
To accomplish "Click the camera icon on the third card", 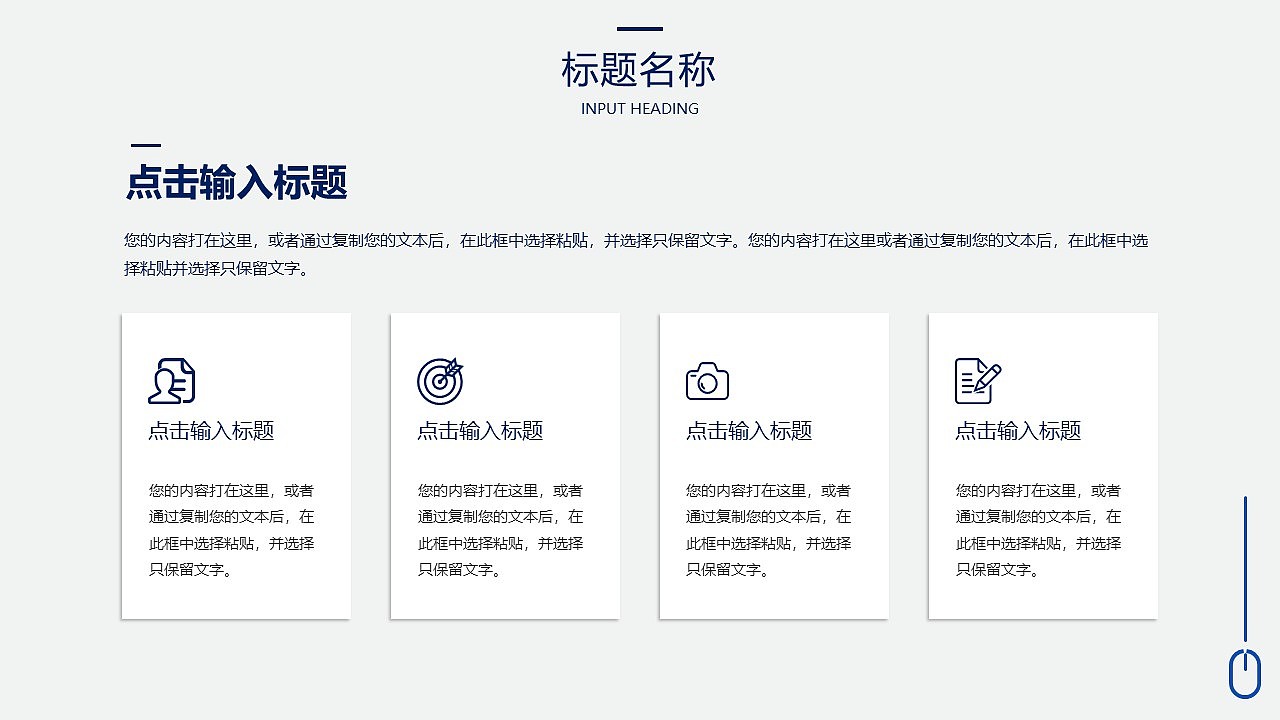I will tap(708, 380).
